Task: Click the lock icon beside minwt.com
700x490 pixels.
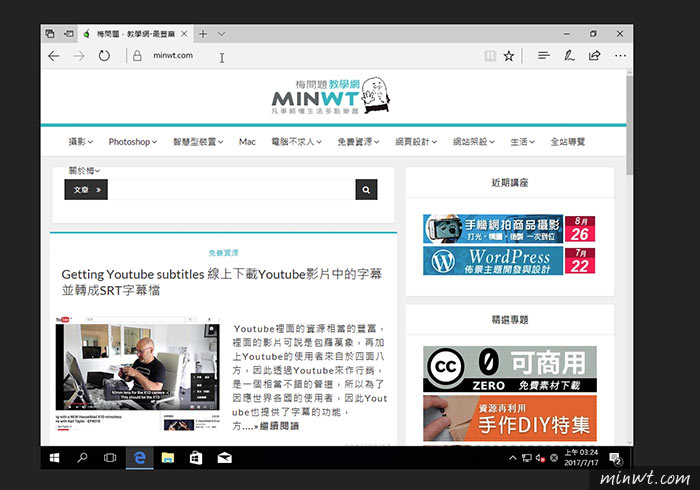Action: pyautogui.click(x=138, y=55)
